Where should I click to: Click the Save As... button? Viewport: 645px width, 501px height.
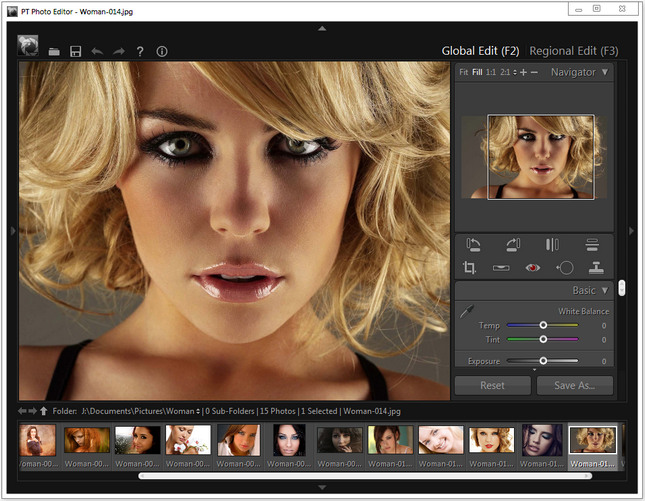coord(574,385)
